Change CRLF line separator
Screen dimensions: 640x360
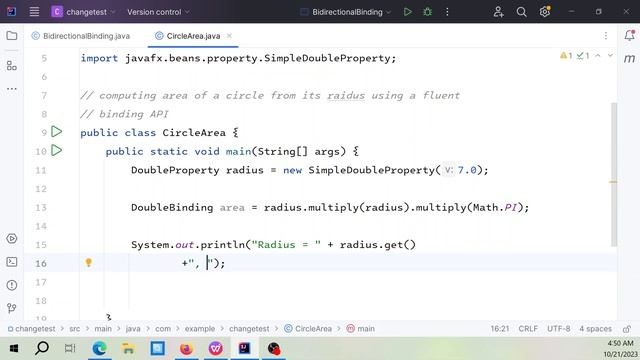528,329
